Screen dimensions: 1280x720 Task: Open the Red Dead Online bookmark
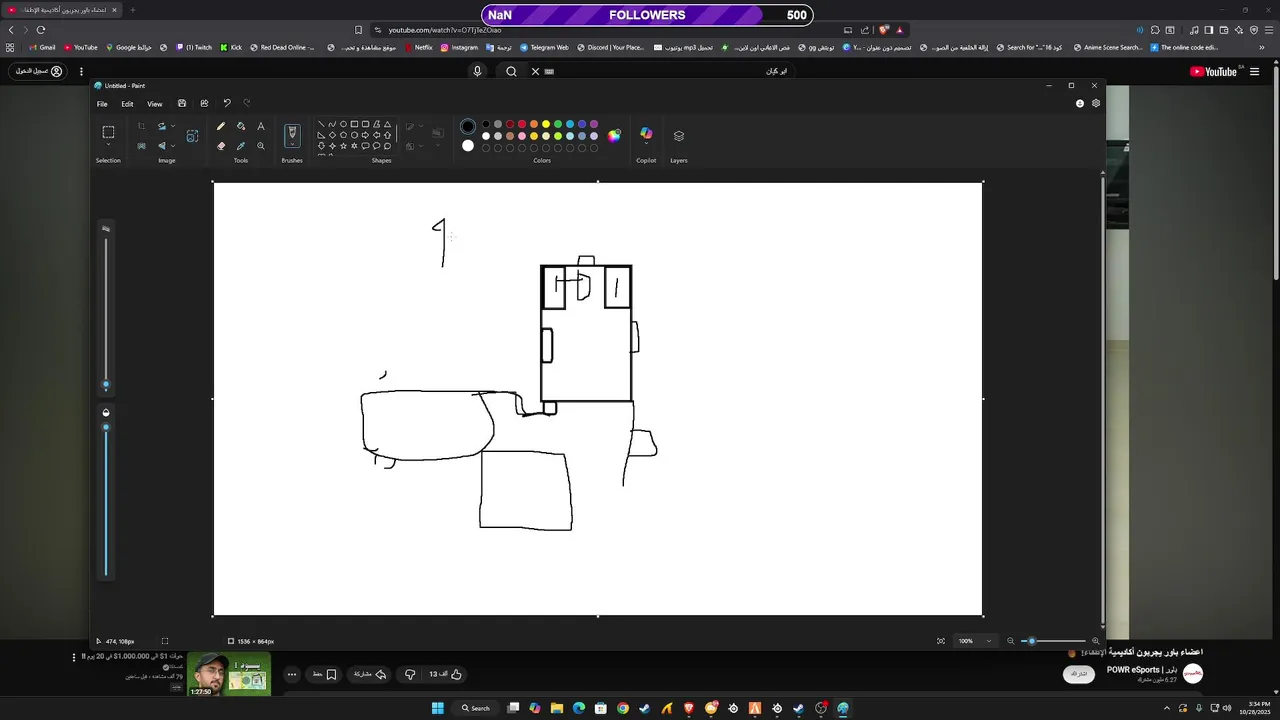(283, 47)
